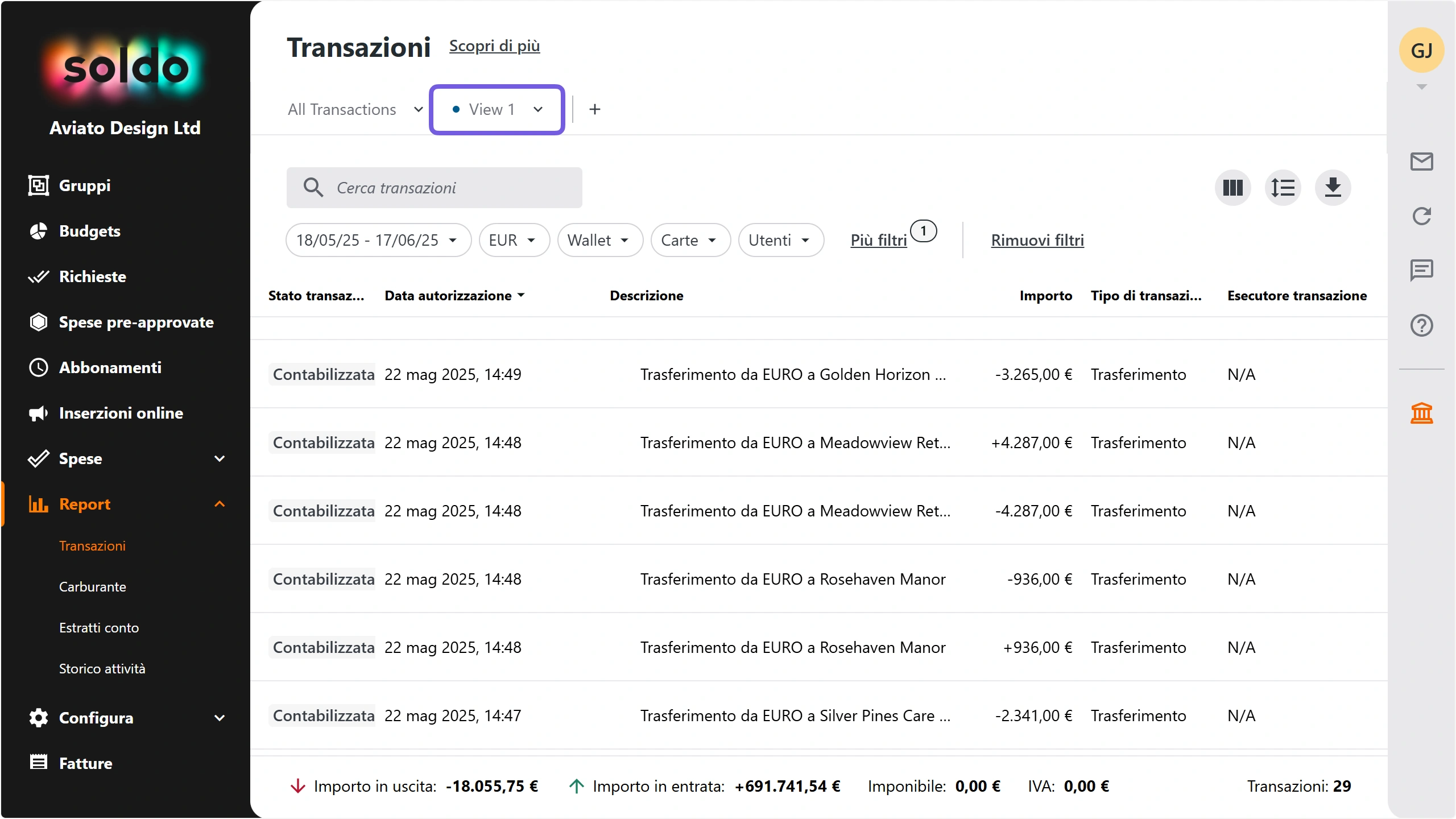The image size is (1456, 819).
Task: Expand the Configura menu chevron
Action: tap(220, 718)
